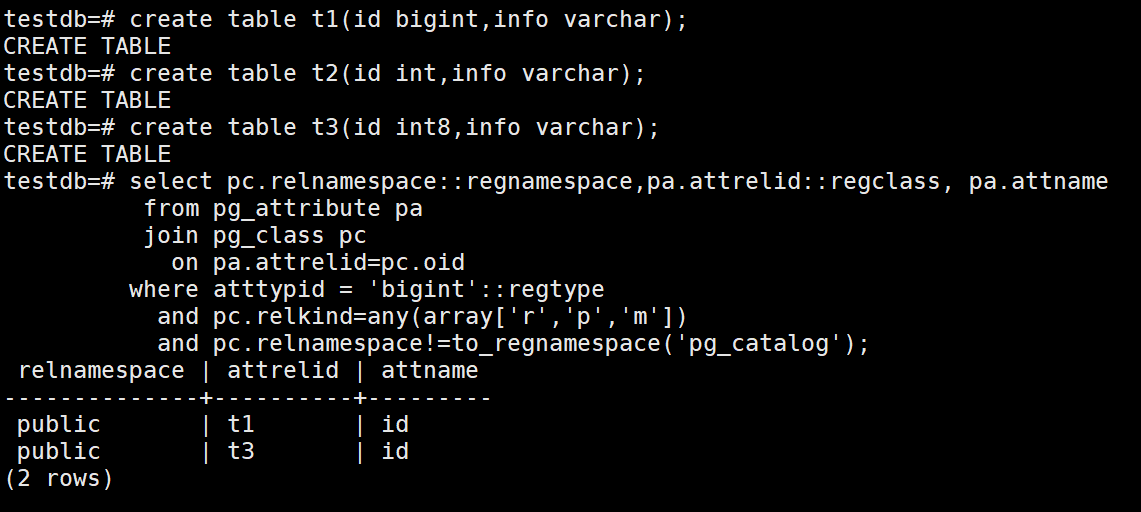Click the '(2 rows)' result count line
1141x512 pixels.
pyautogui.click(x=59, y=478)
